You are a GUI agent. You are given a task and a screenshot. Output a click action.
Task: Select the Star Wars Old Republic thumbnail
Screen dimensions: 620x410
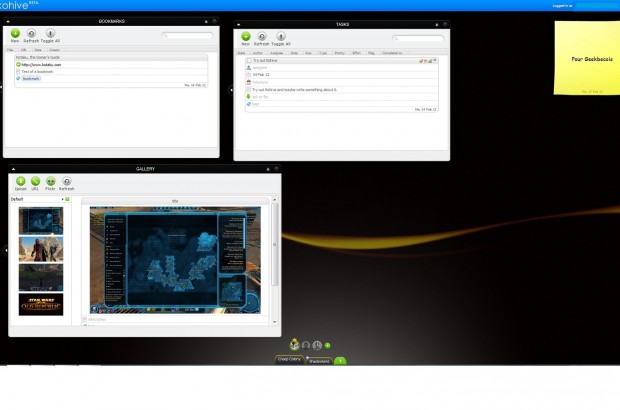pos(41,305)
